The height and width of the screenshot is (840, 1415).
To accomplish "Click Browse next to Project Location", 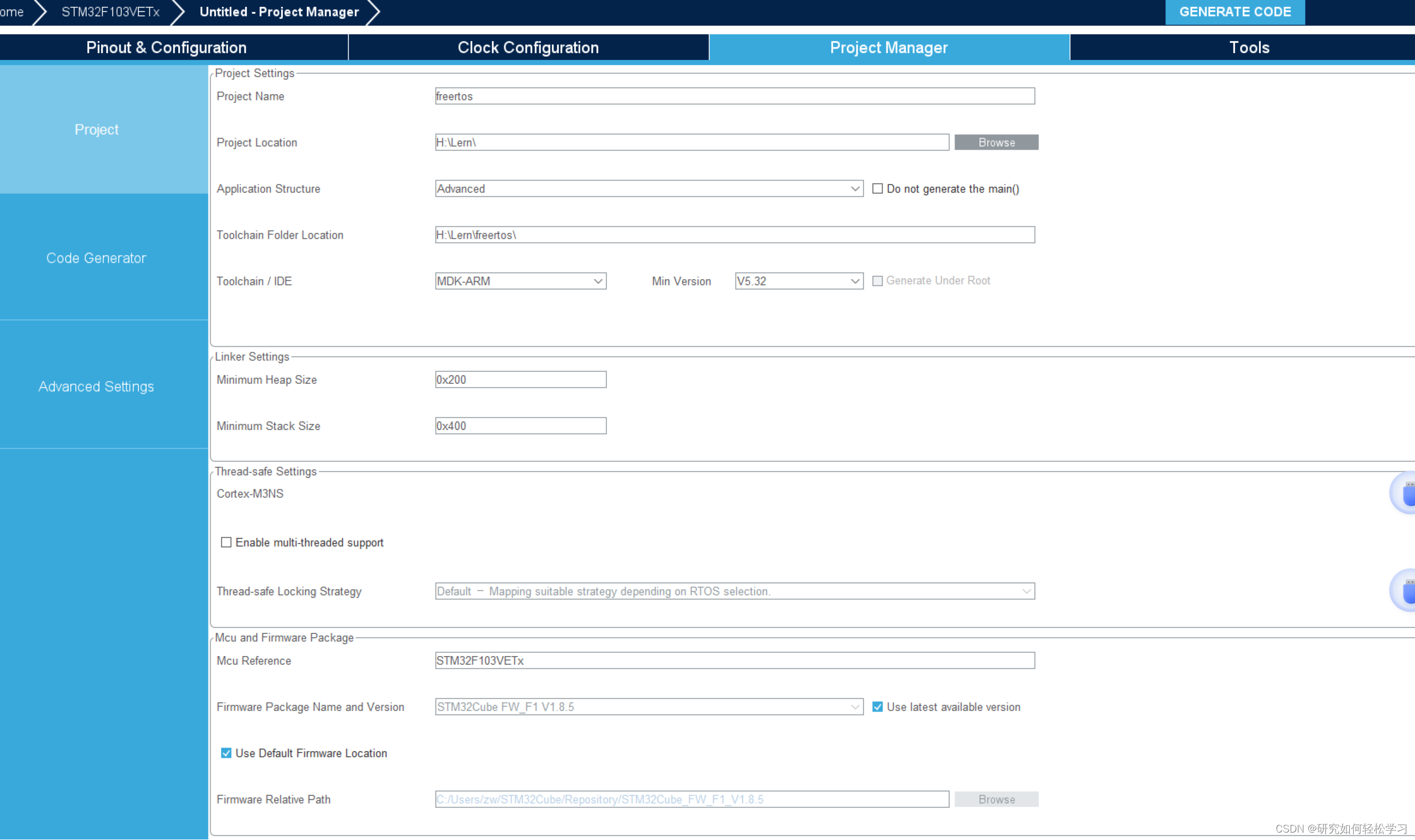I will (x=996, y=142).
